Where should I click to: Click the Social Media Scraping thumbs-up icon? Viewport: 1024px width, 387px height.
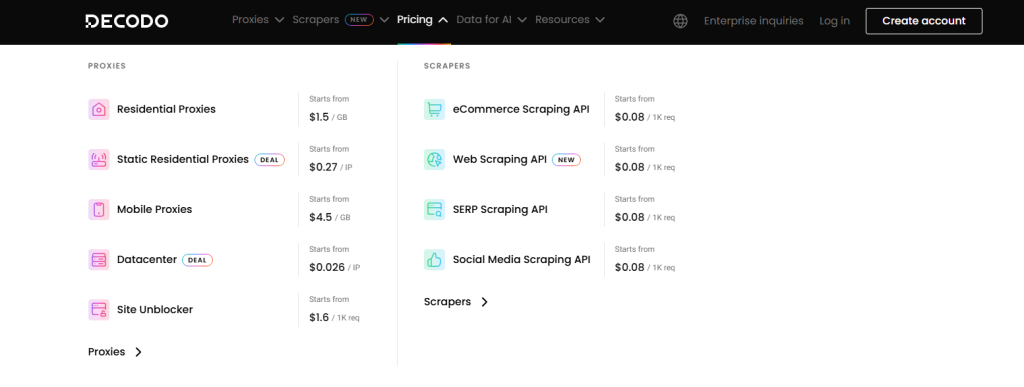(x=434, y=260)
